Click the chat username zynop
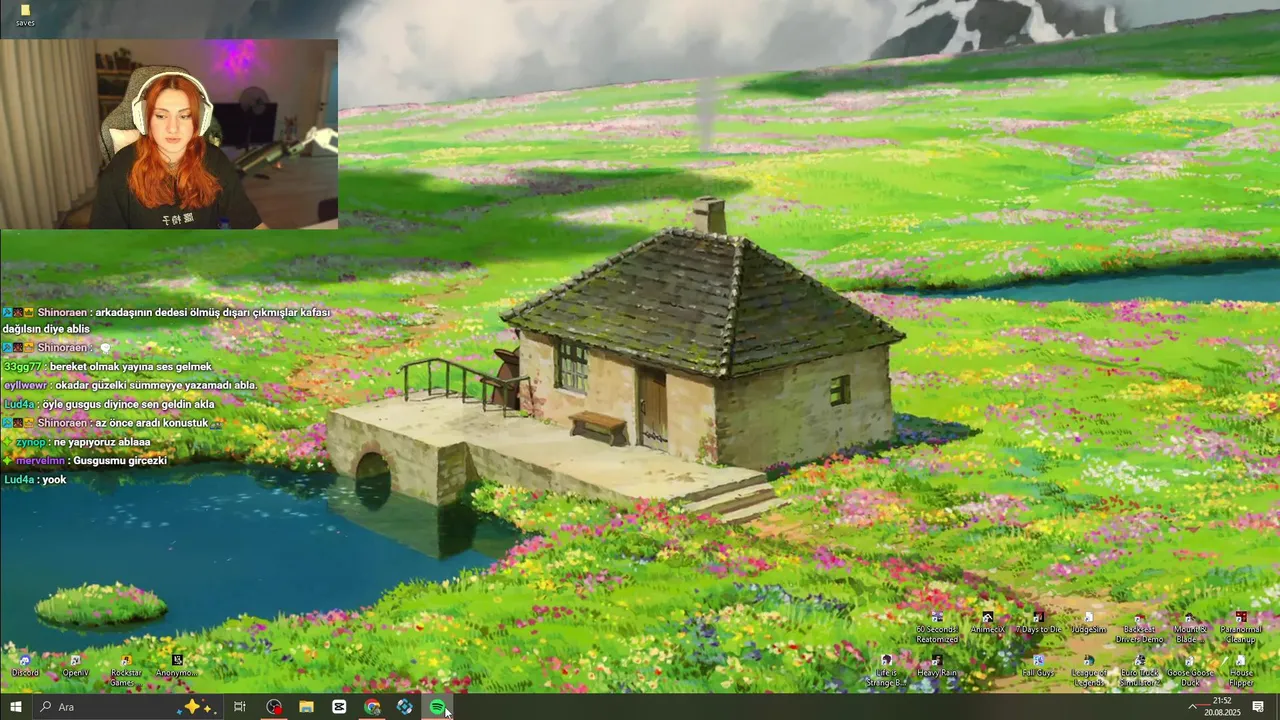Viewport: 1280px width, 720px height. click(x=31, y=442)
